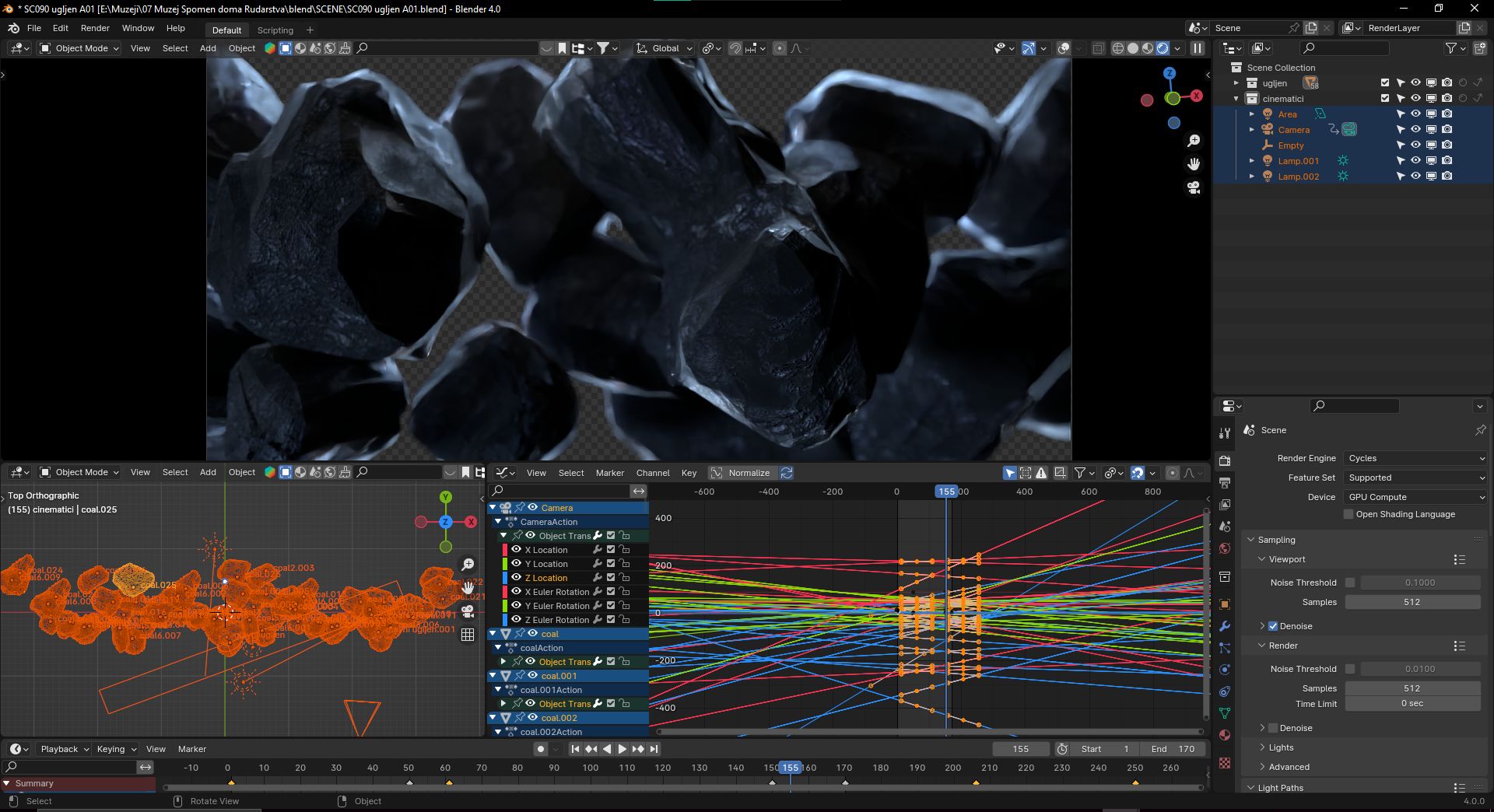
Task: Enable Open Shading Language checkbox
Action: 1349,514
